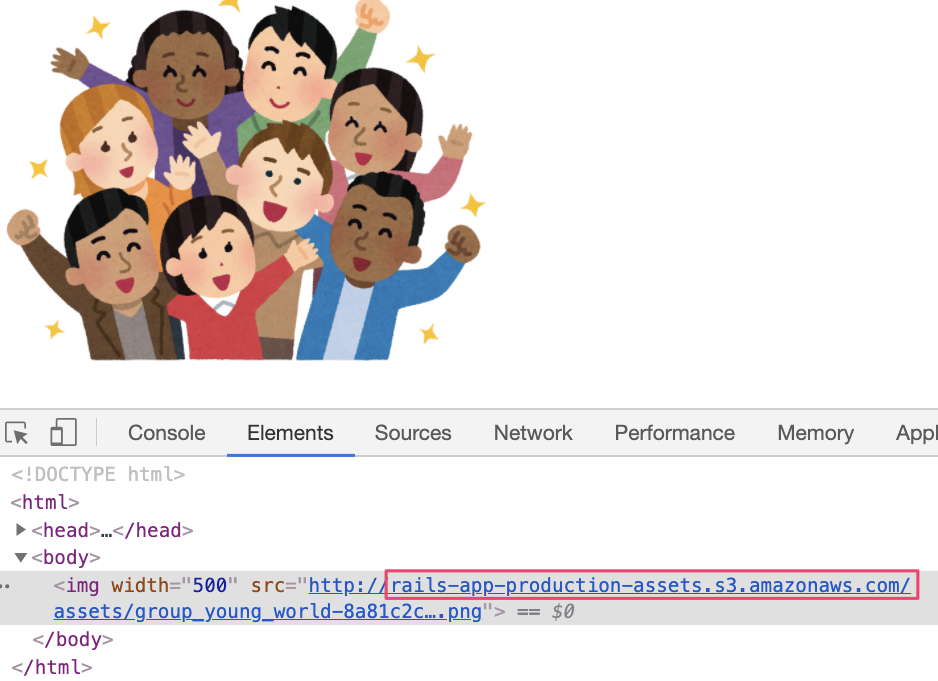Click the group_young_world png filename link
The image size is (938, 681).
[x=268, y=612]
